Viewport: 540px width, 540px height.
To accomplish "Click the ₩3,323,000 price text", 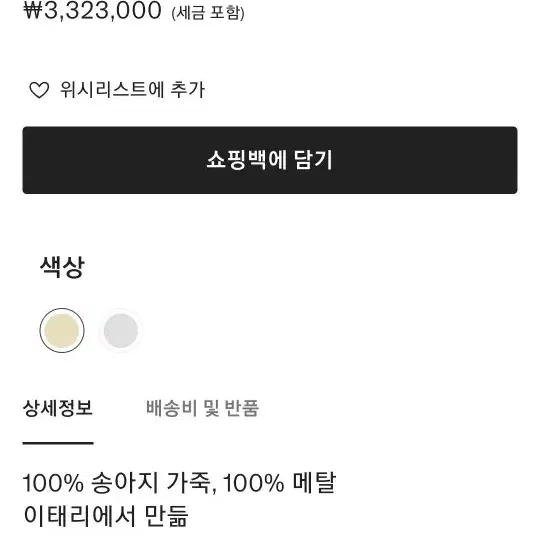I will 92,11.
